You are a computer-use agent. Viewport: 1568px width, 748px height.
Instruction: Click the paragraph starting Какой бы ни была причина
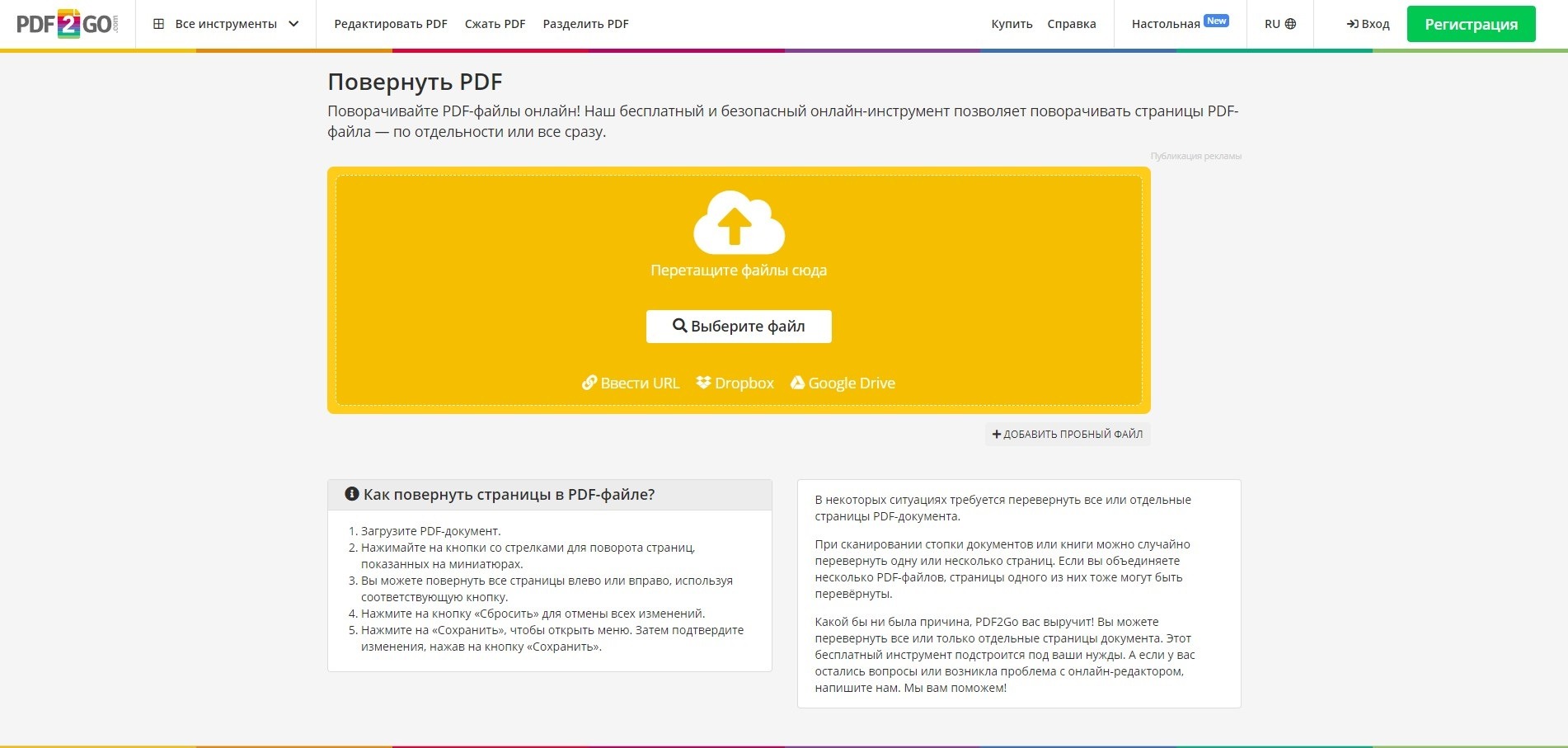point(1005,655)
